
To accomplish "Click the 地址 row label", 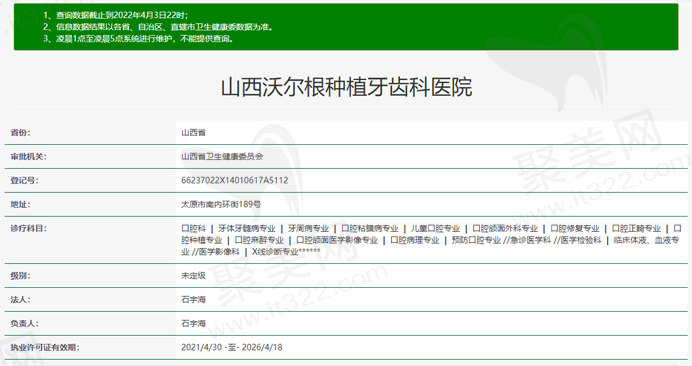I will [x=20, y=204].
